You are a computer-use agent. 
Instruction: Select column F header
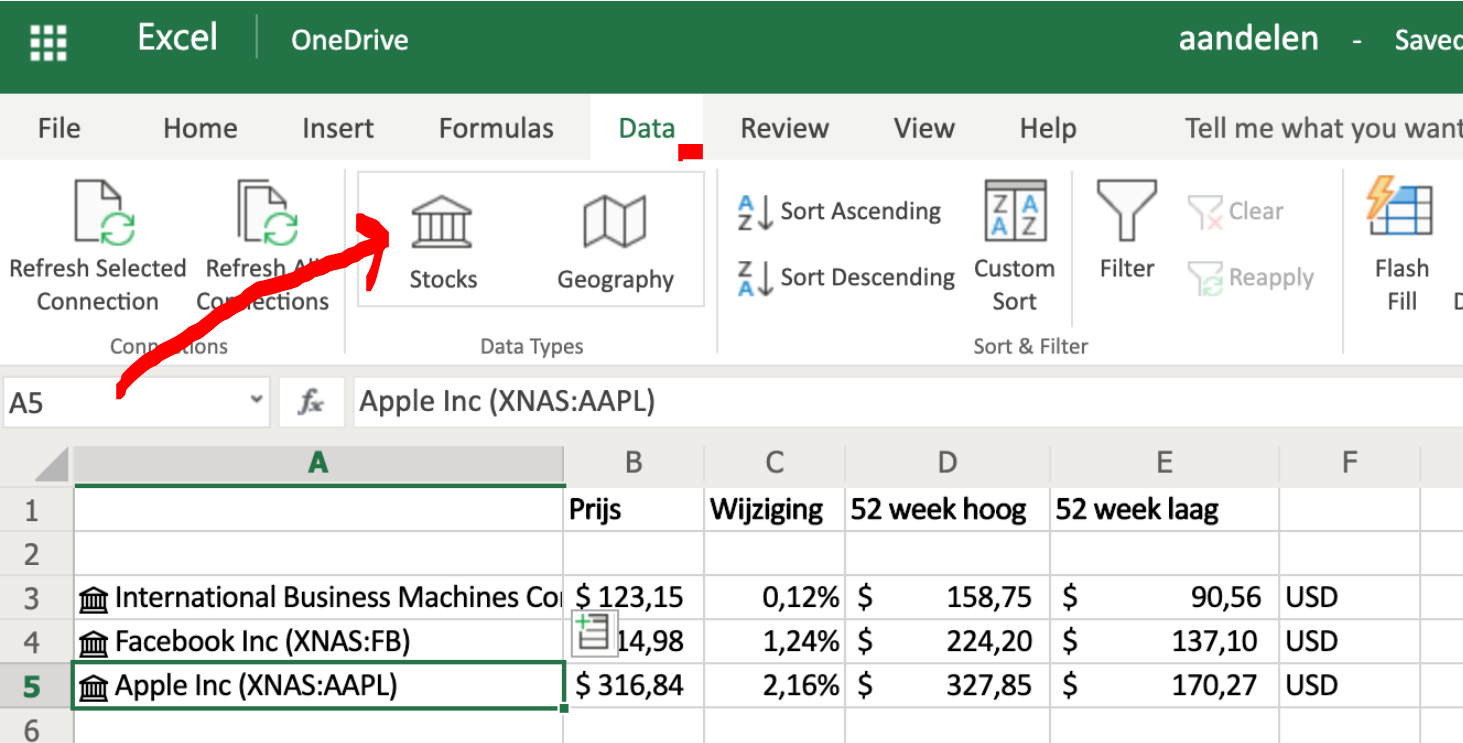[1349, 463]
